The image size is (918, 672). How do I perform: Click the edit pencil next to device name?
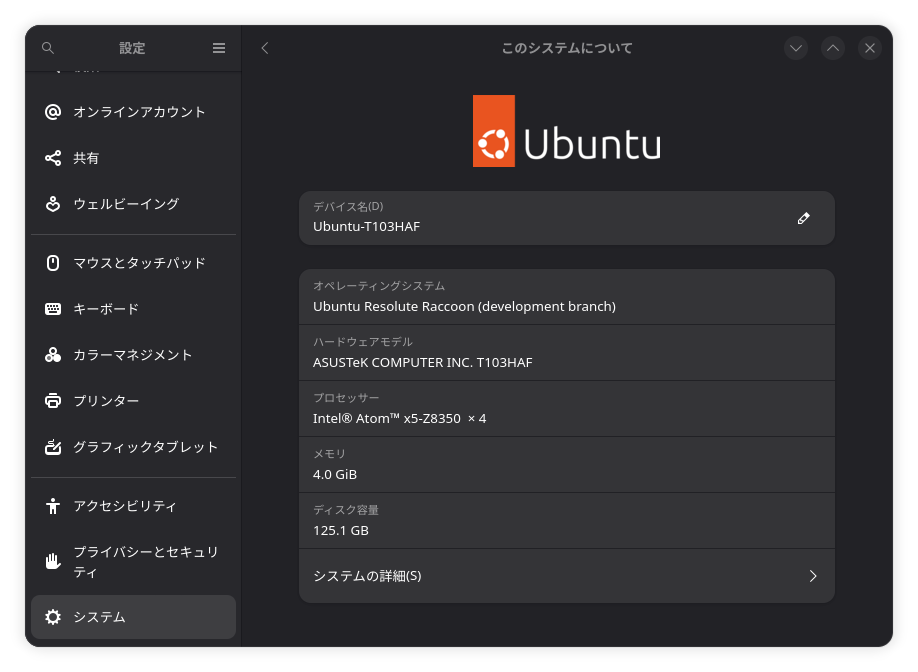click(803, 217)
